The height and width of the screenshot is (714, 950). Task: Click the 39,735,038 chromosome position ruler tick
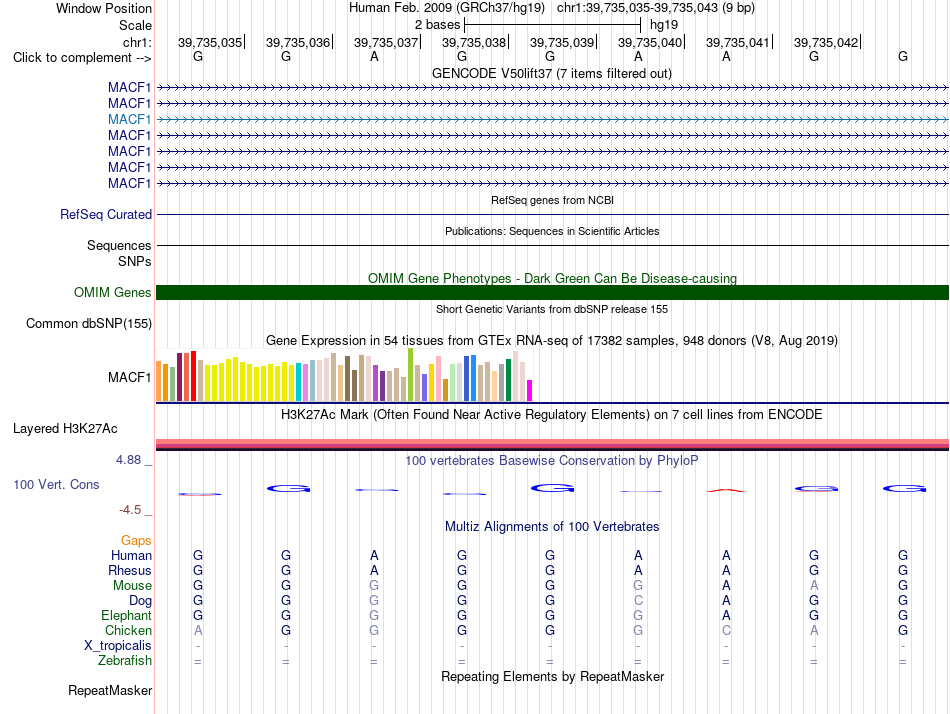pos(476,42)
